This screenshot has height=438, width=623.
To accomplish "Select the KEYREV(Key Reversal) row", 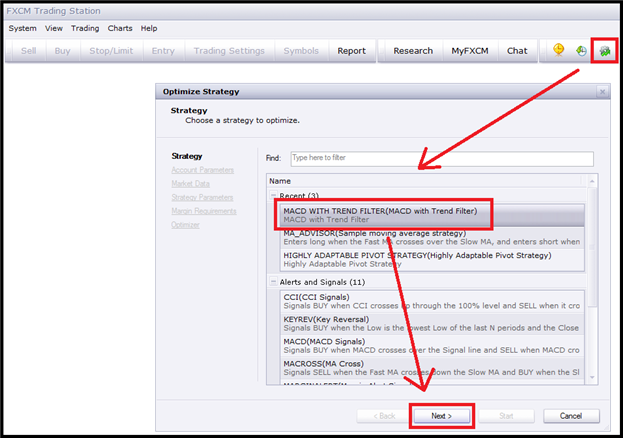I will [432, 324].
